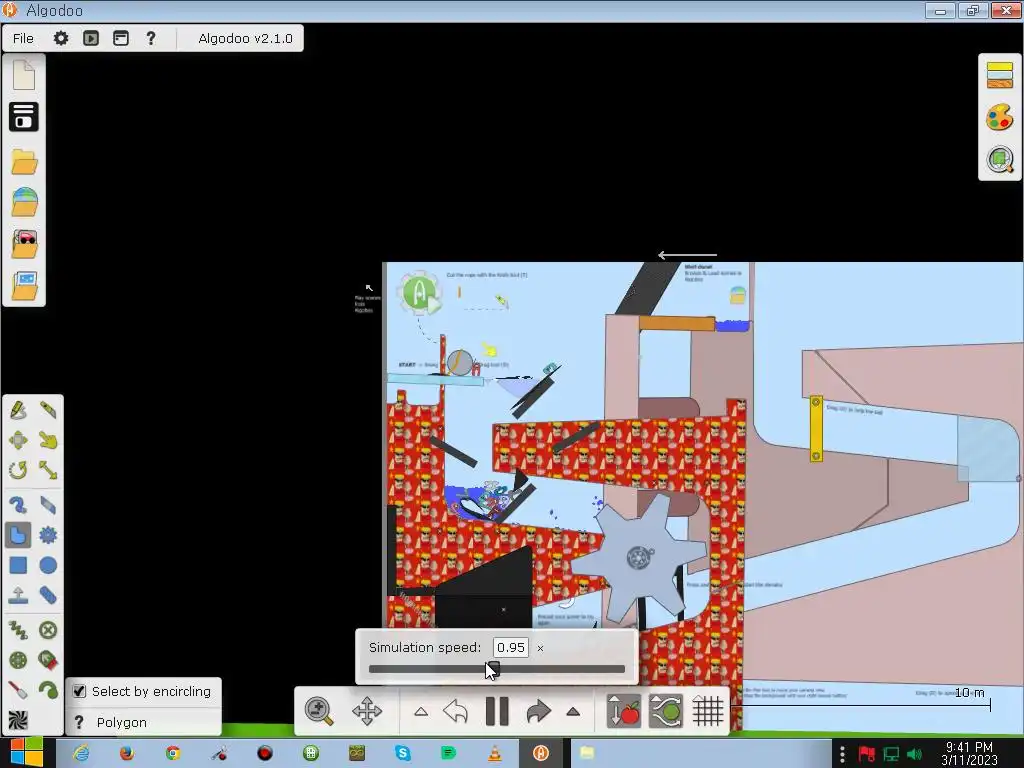Click the Algodoo v2.1.0 label
Viewport: 1024px width, 768px height.
245,39
